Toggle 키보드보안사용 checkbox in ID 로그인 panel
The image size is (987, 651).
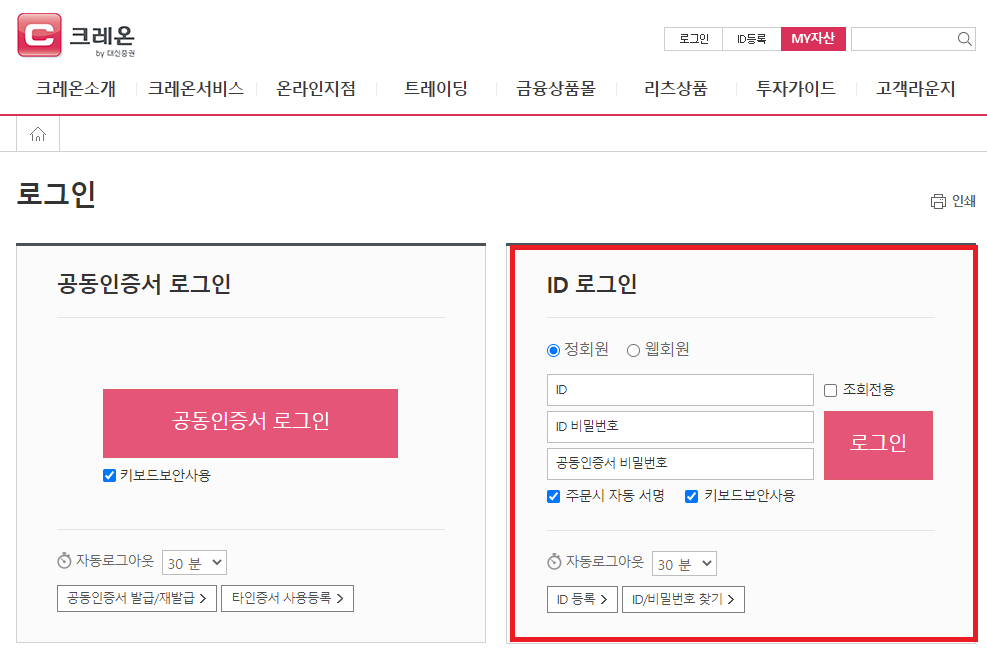tap(691, 496)
